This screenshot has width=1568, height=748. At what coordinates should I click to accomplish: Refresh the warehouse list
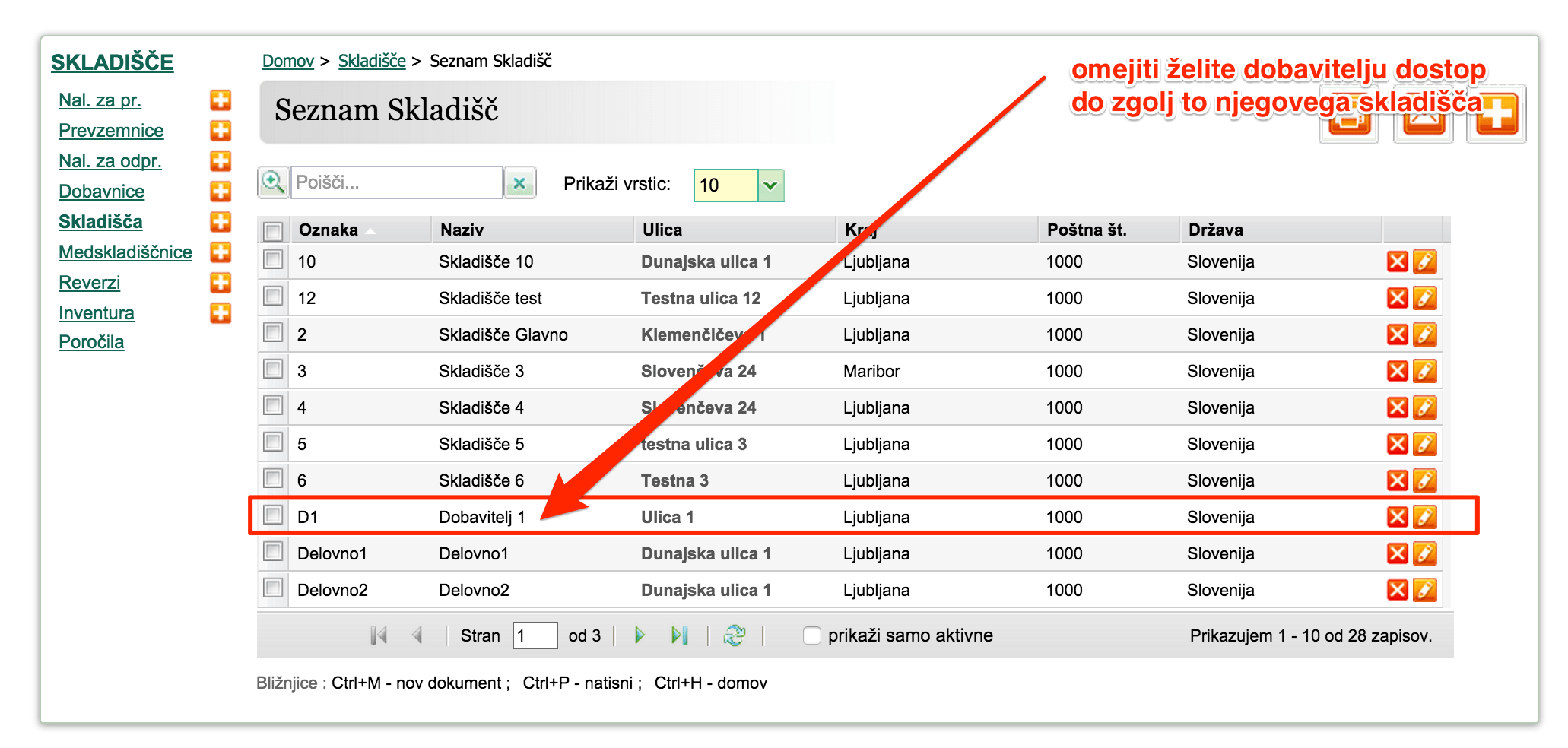coord(735,635)
